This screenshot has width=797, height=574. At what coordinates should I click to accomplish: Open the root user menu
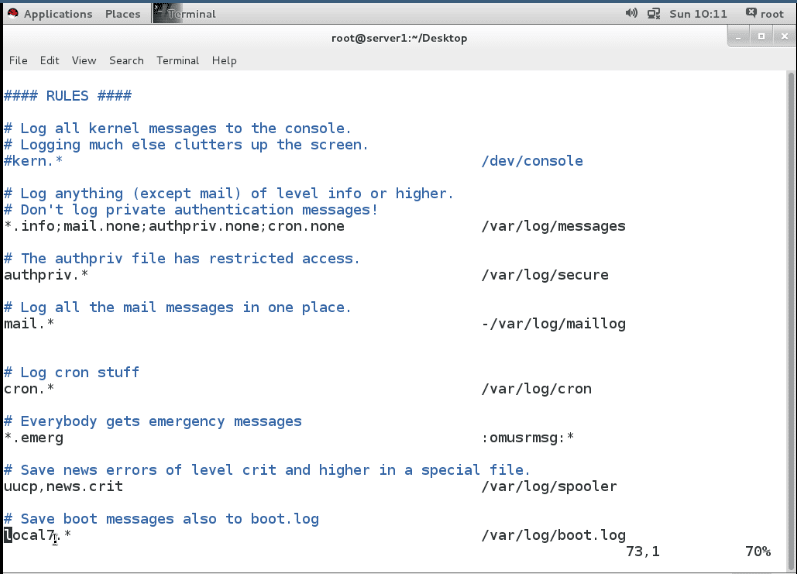(x=772, y=14)
